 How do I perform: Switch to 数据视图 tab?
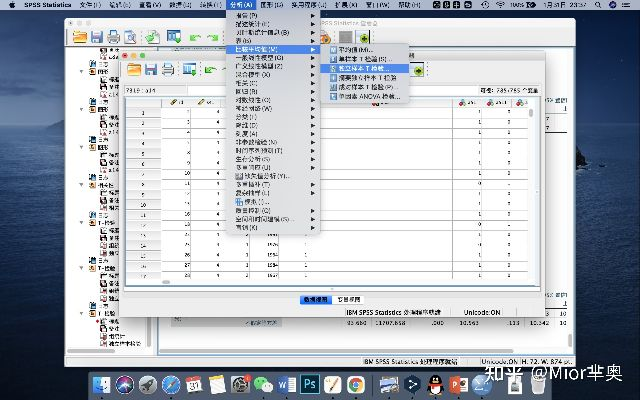click(316, 300)
